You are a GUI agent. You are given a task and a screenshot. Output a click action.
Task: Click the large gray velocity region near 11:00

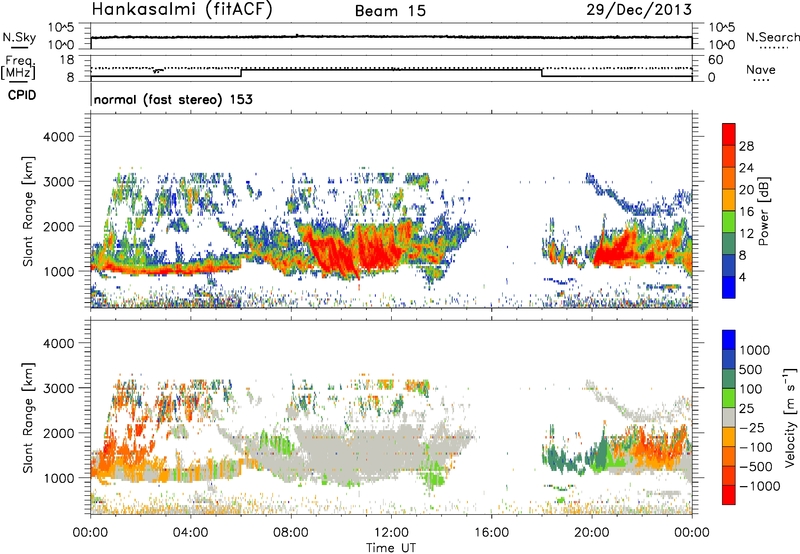click(367, 449)
